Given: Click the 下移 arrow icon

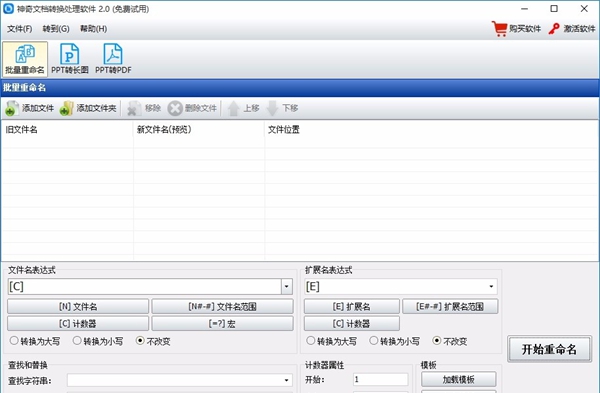Looking at the screenshot, I should coord(272,108).
